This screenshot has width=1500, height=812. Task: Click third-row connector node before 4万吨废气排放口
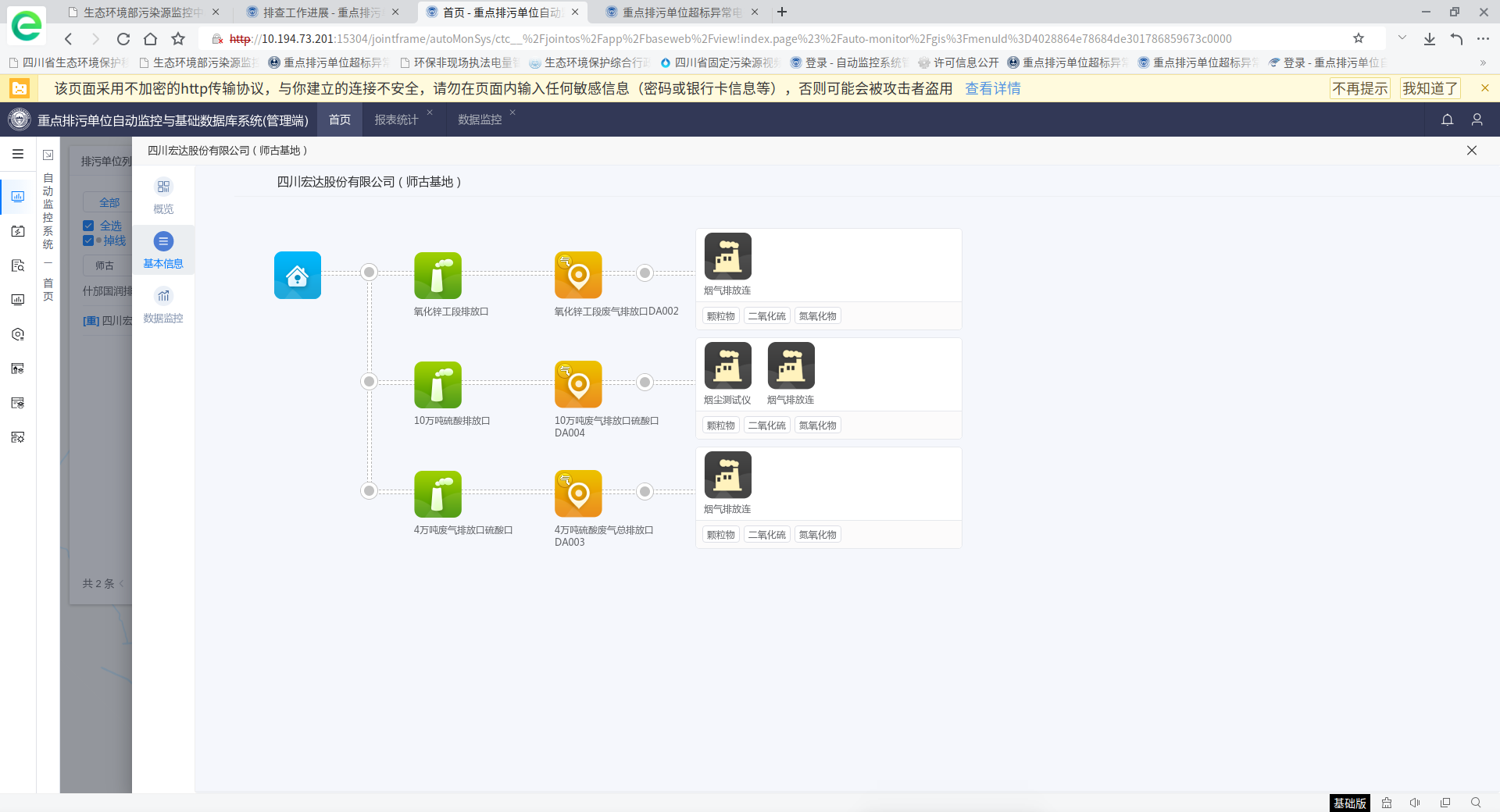tap(370, 490)
